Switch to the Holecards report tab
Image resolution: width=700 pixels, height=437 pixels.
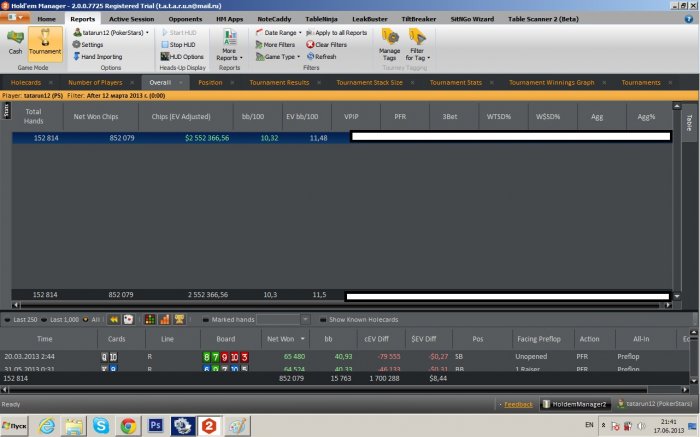pos(26,83)
